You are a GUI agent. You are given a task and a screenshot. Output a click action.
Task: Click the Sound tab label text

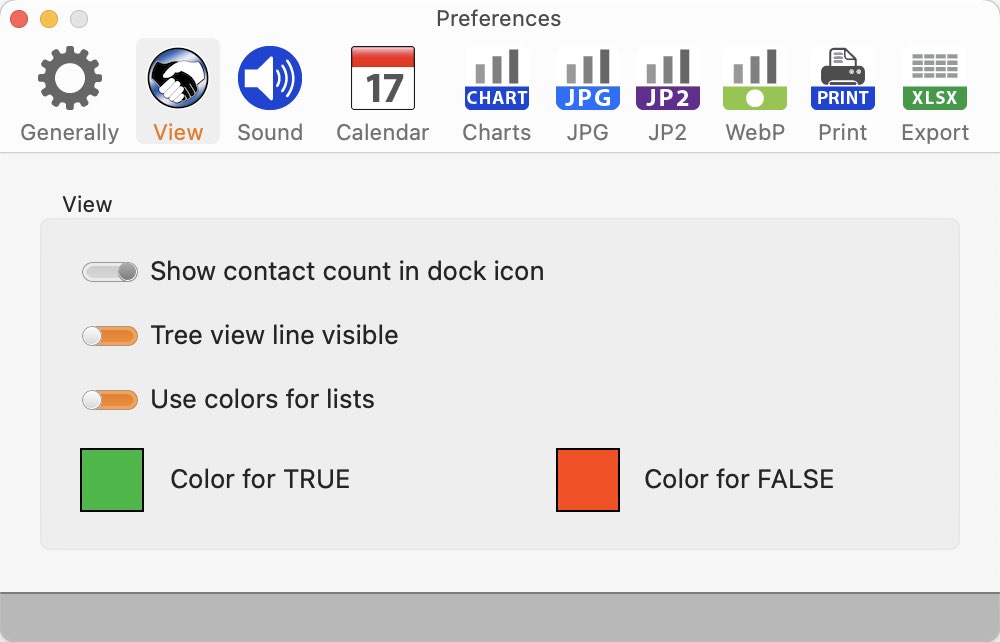pos(270,132)
